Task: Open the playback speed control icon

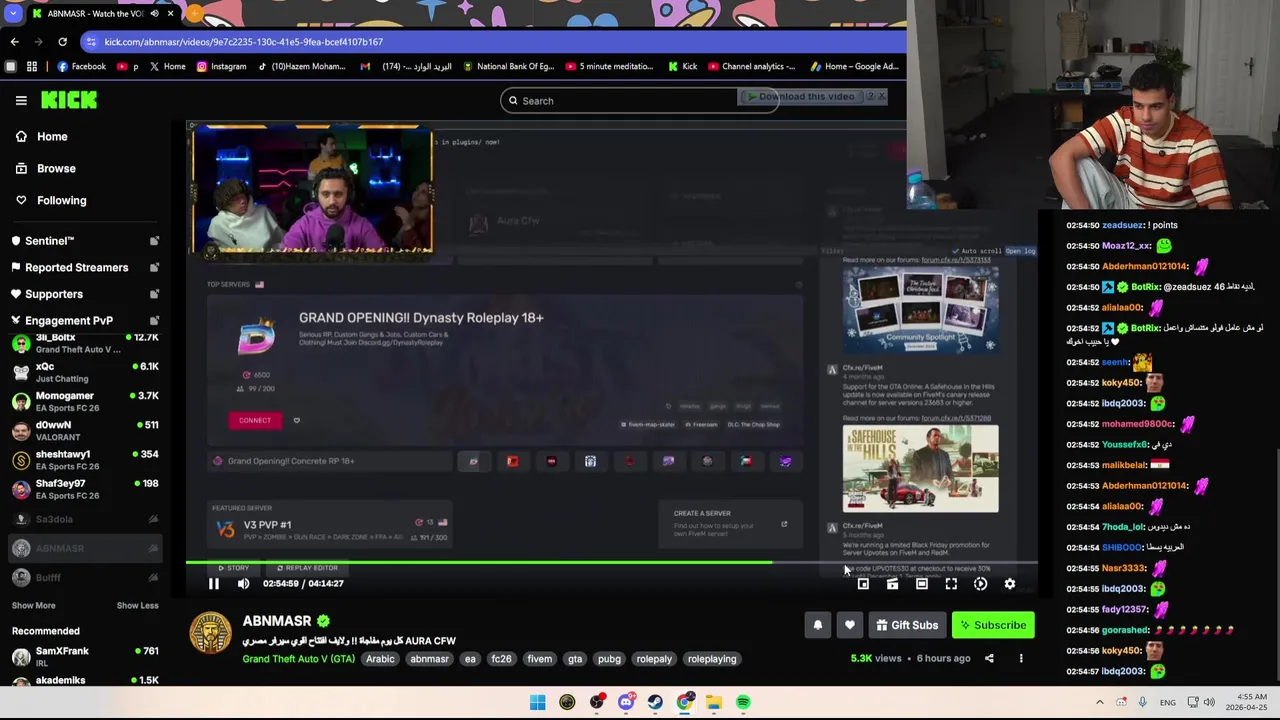Action: [980, 584]
